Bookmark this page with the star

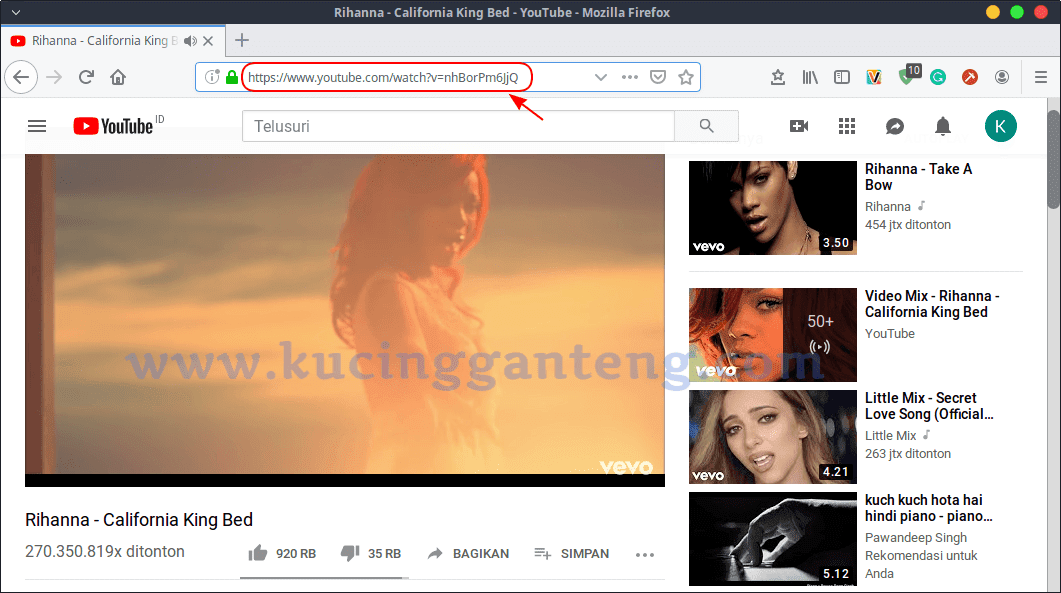tap(686, 77)
